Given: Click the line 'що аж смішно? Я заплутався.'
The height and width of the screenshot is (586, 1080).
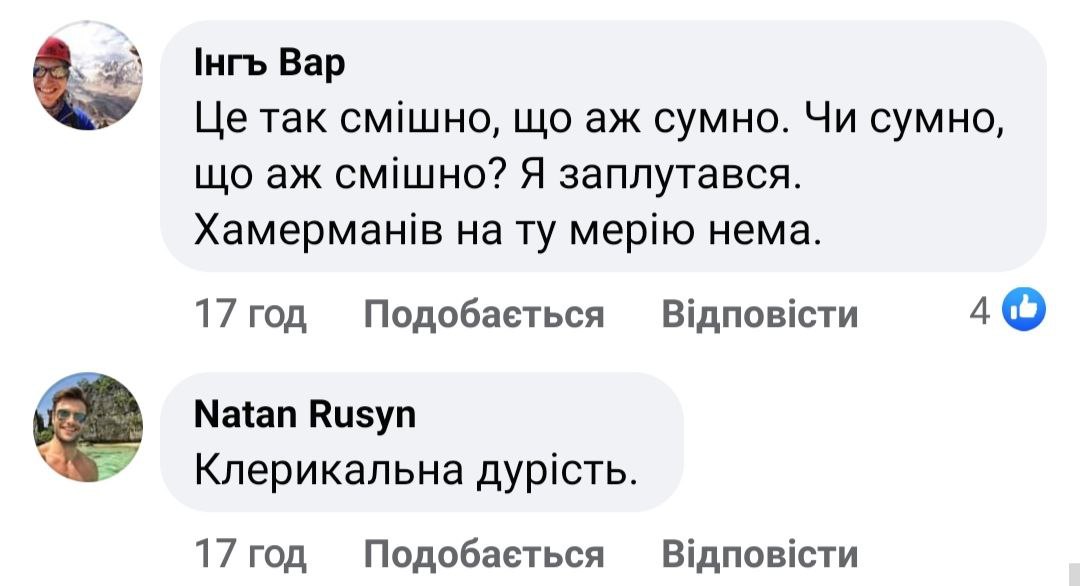Looking at the screenshot, I should (497, 178).
